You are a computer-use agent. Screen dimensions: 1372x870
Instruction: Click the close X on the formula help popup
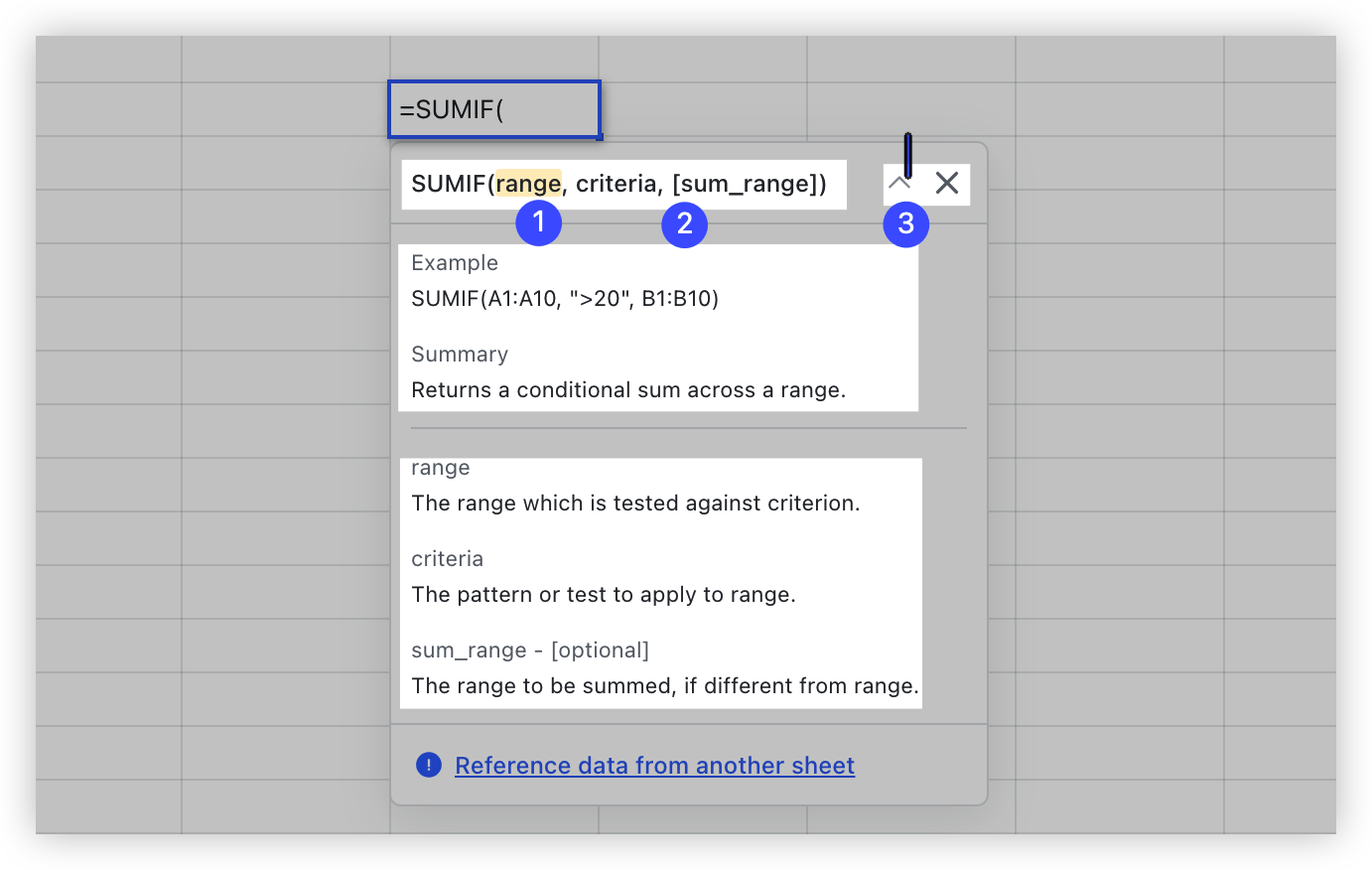pyautogui.click(x=946, y=184)
